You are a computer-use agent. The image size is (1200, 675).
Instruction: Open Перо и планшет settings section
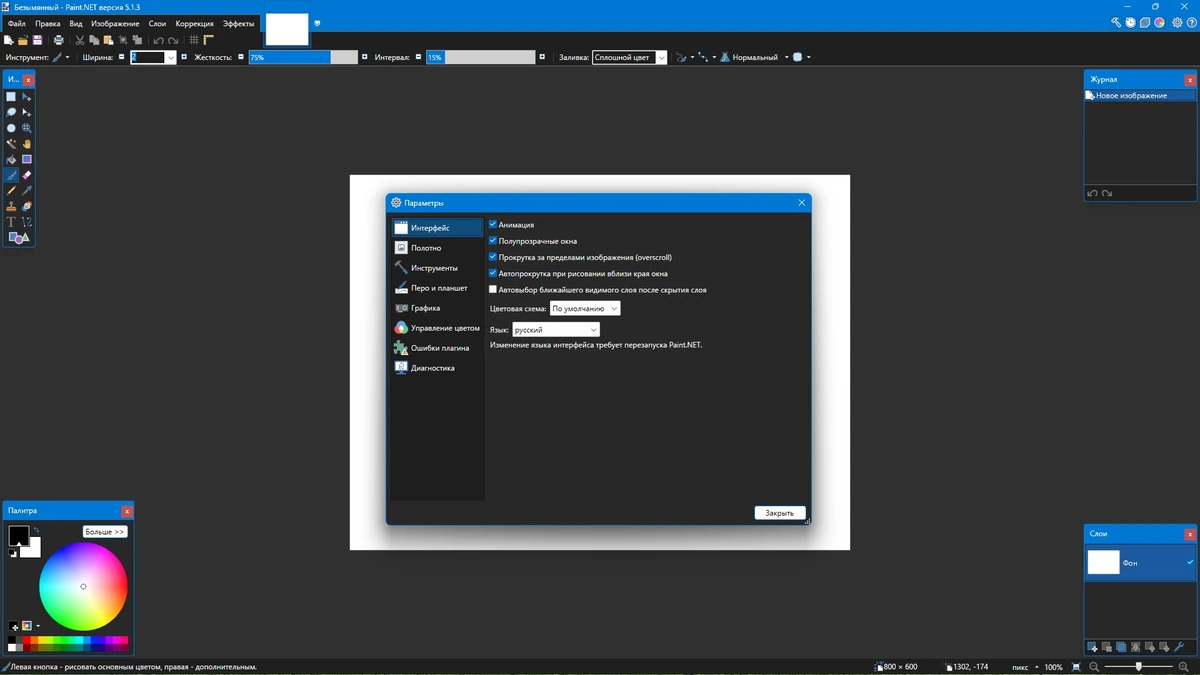click(438, 288)
